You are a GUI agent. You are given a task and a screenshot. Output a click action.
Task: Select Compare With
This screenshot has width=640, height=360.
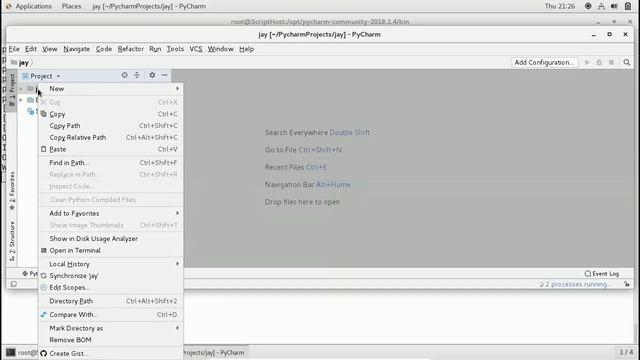[111, 315]
